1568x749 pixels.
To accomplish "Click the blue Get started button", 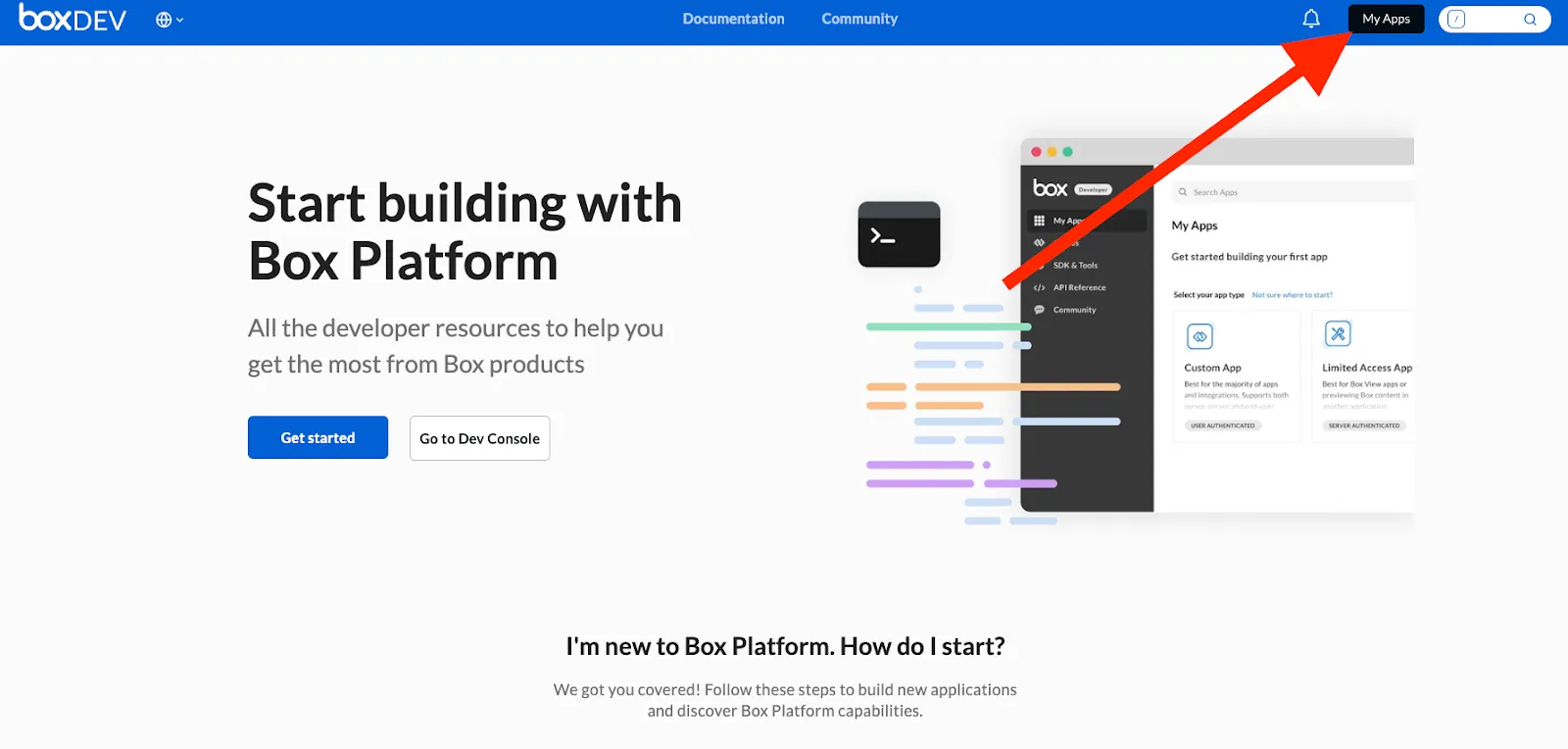I will (x=318, y=437).
